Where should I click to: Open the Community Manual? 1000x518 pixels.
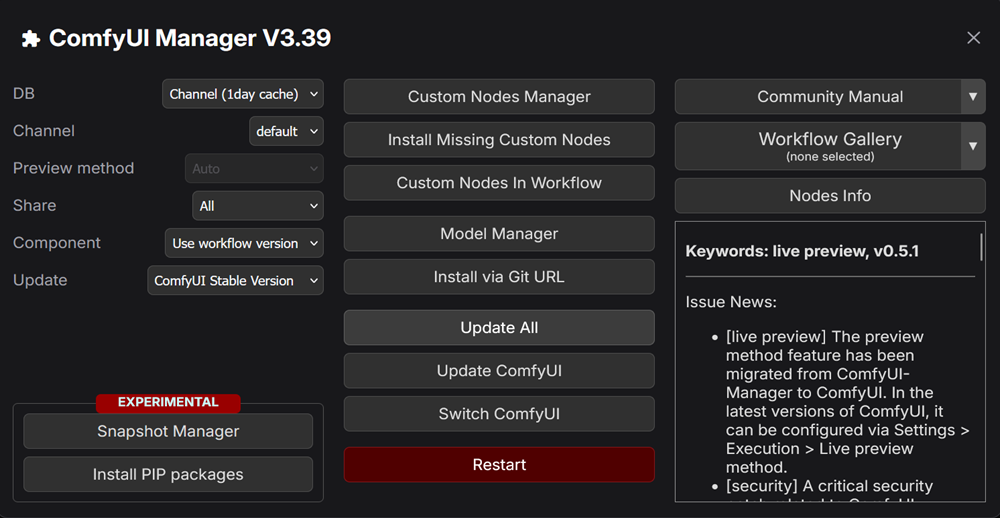[818, 96]
